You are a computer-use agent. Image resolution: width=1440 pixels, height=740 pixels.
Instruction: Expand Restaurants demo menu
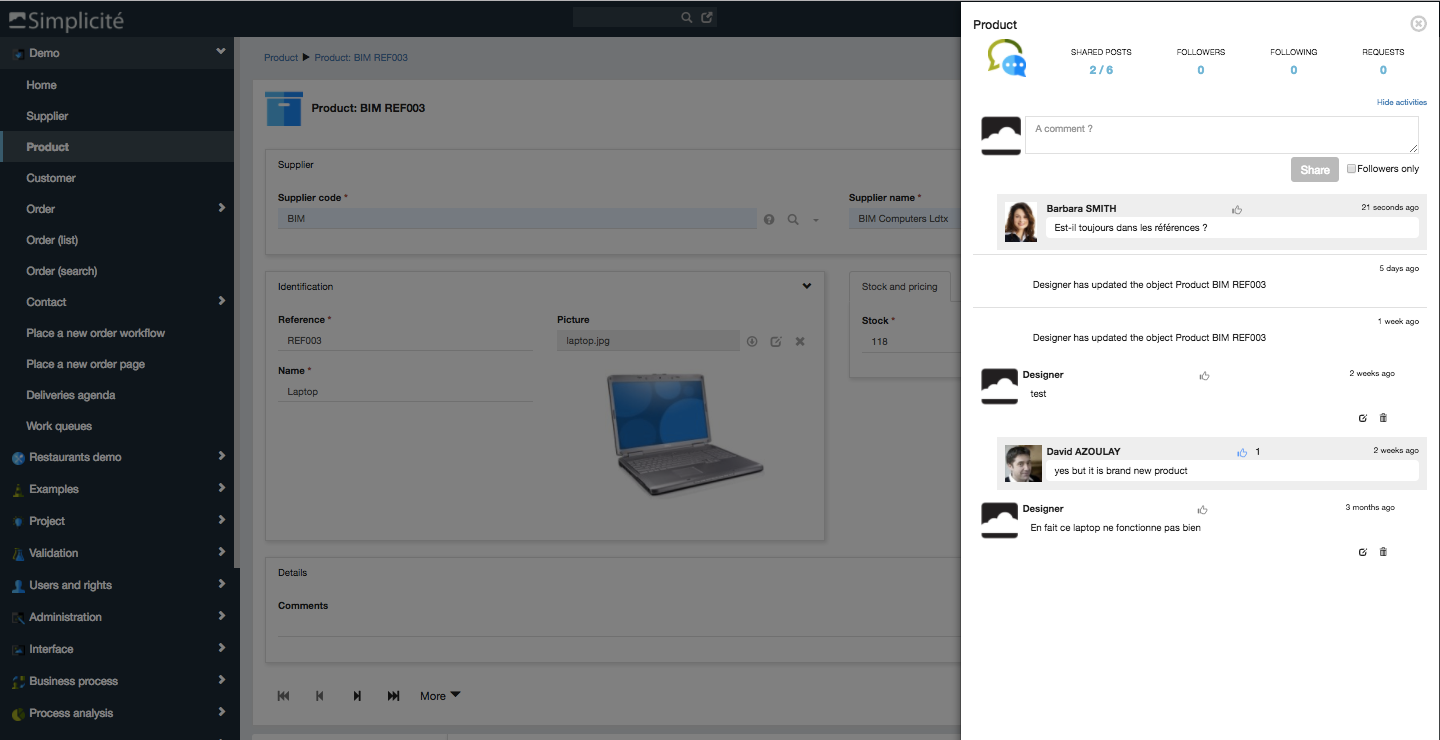click(221, 456)
